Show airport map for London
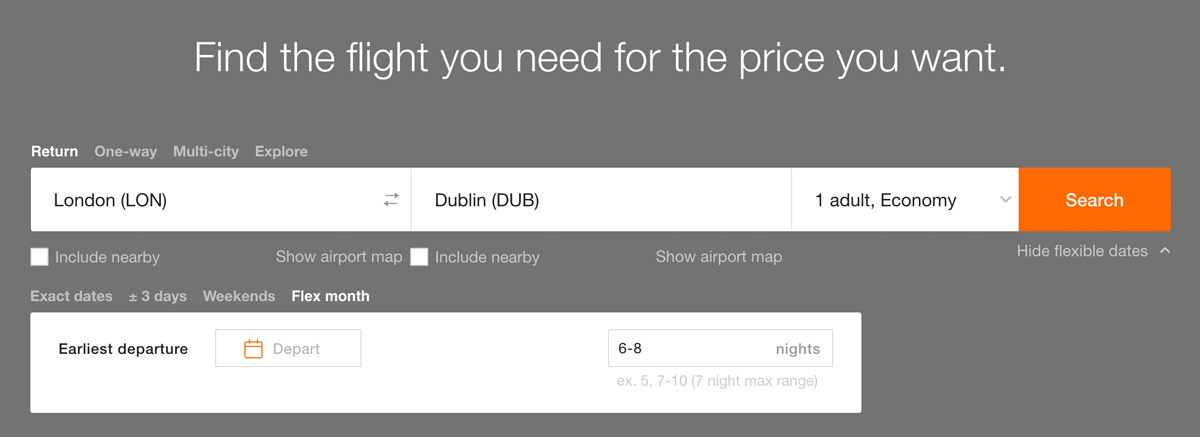This screenshot has width=1200, height=437. coord(339,257)
